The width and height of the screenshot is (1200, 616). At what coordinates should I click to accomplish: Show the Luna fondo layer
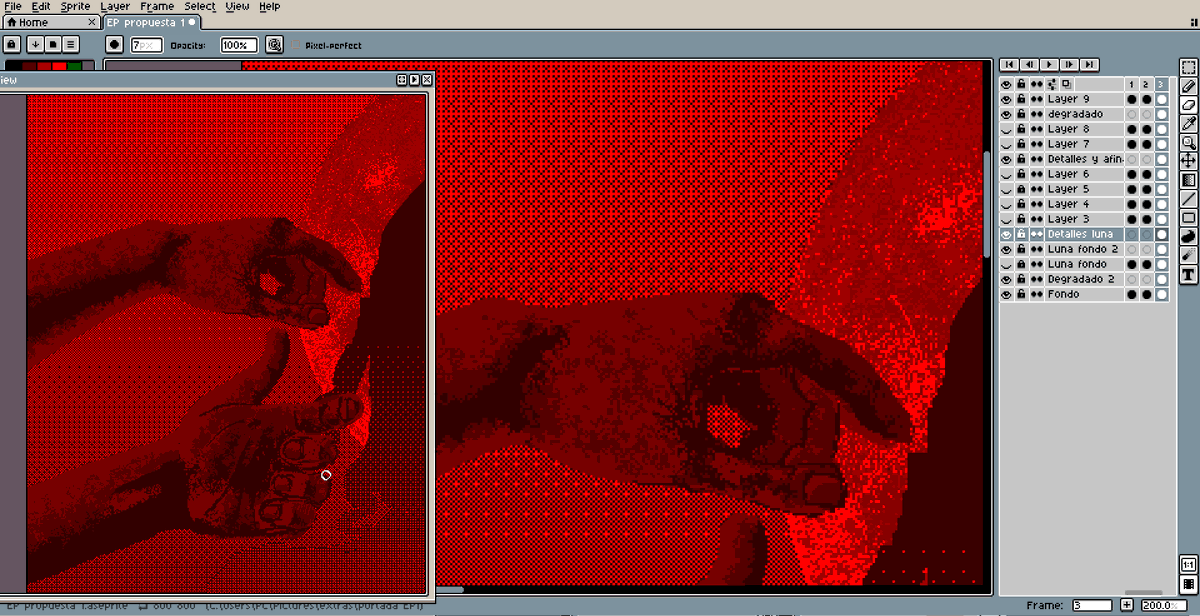coord(1007,264)
